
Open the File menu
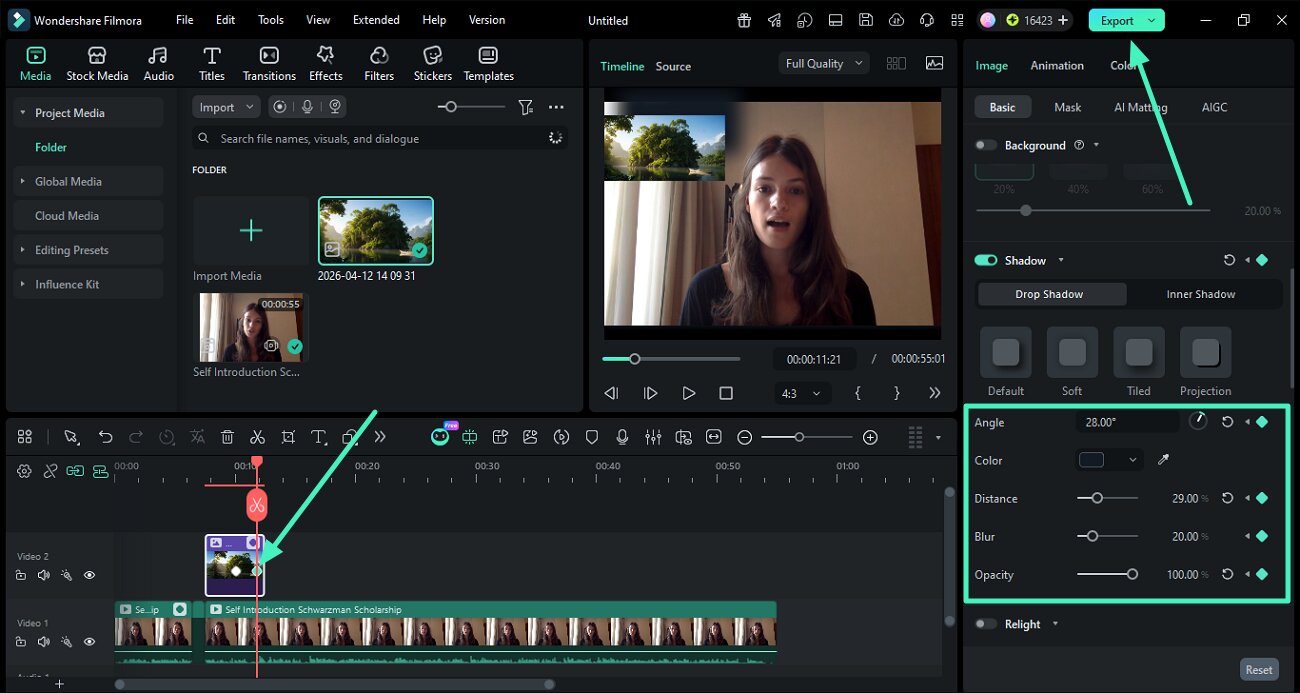185,20
